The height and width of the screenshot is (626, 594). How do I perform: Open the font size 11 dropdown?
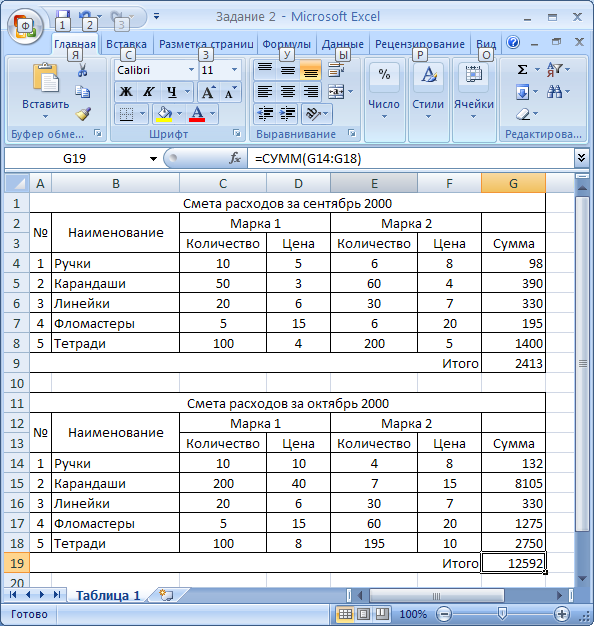234,70
